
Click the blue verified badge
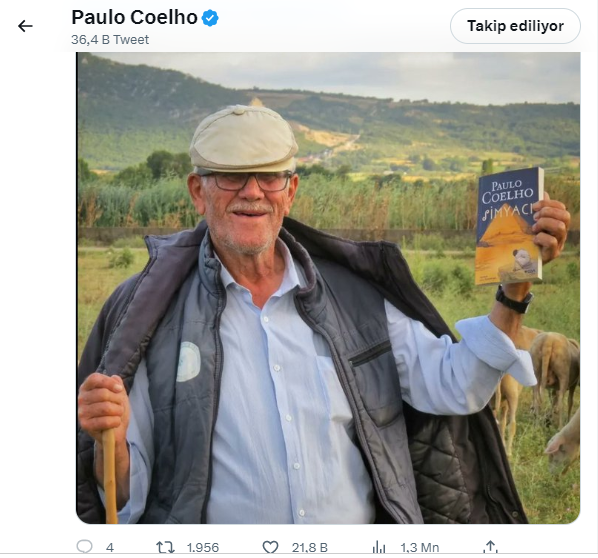point(210,18)
